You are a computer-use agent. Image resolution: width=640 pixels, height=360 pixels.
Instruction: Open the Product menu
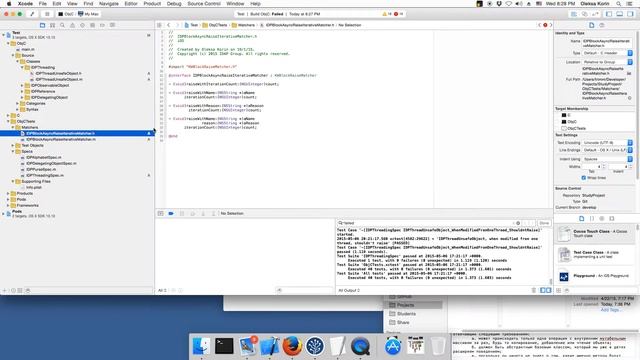coord(152,3)
